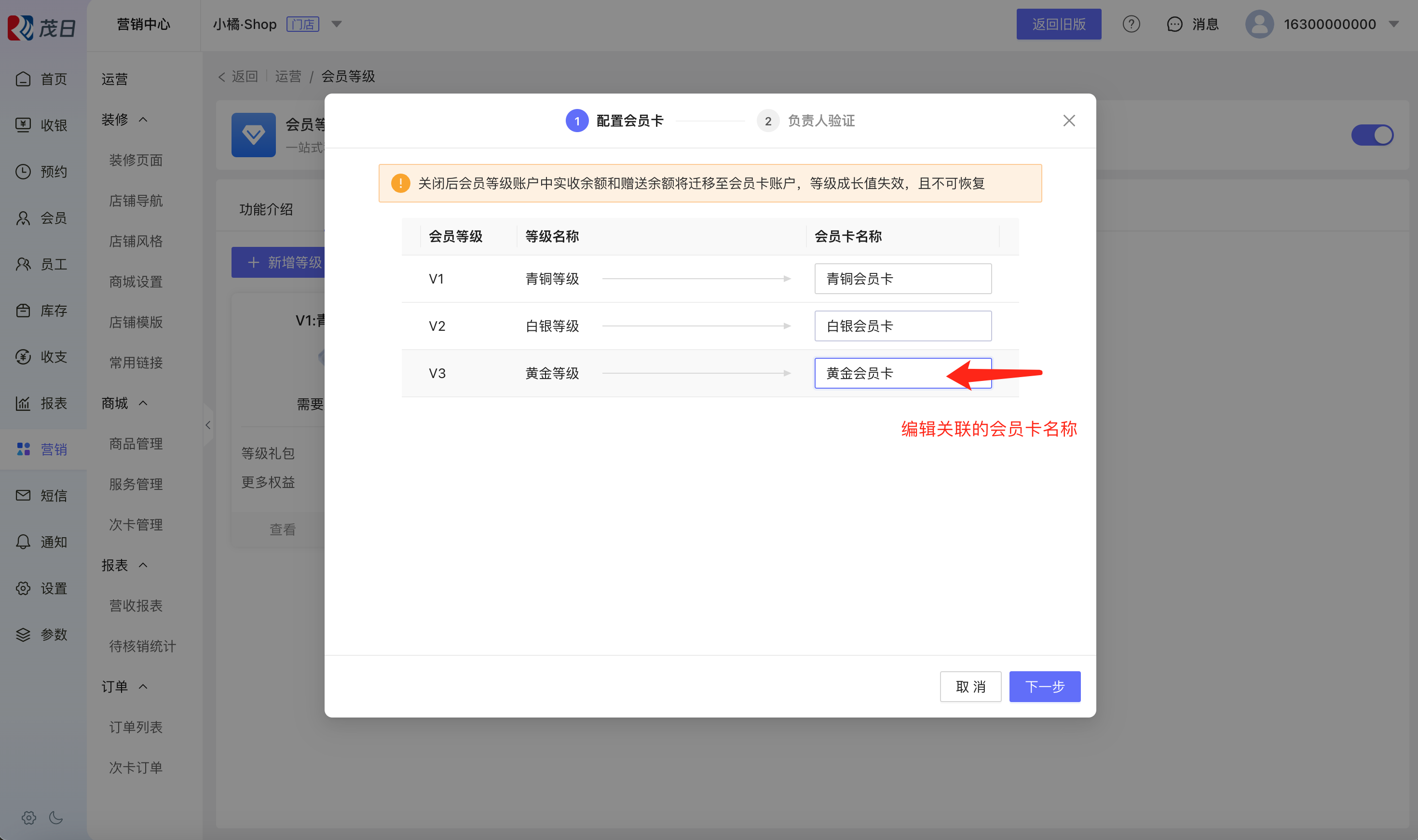
Task: Toggle the 会员等级 enable switch
Action: tap(1372, 135)
